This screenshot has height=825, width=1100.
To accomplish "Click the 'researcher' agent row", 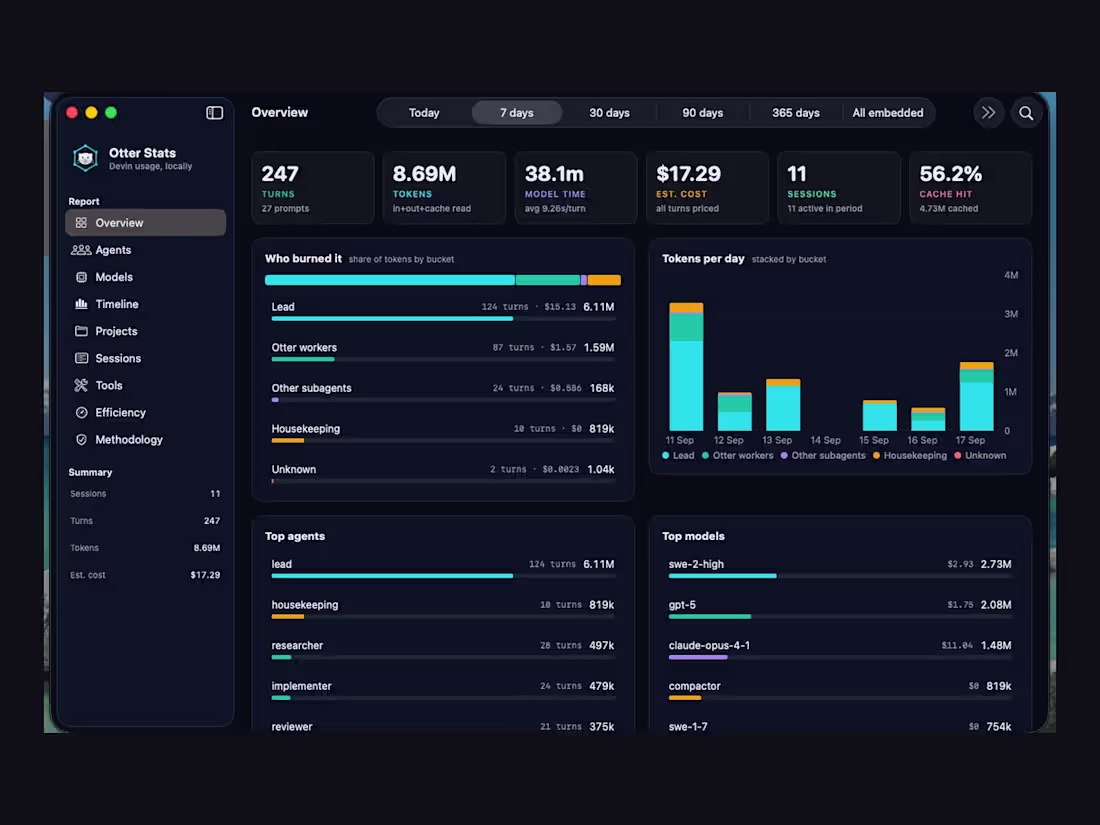I will (x=443, y=650).
